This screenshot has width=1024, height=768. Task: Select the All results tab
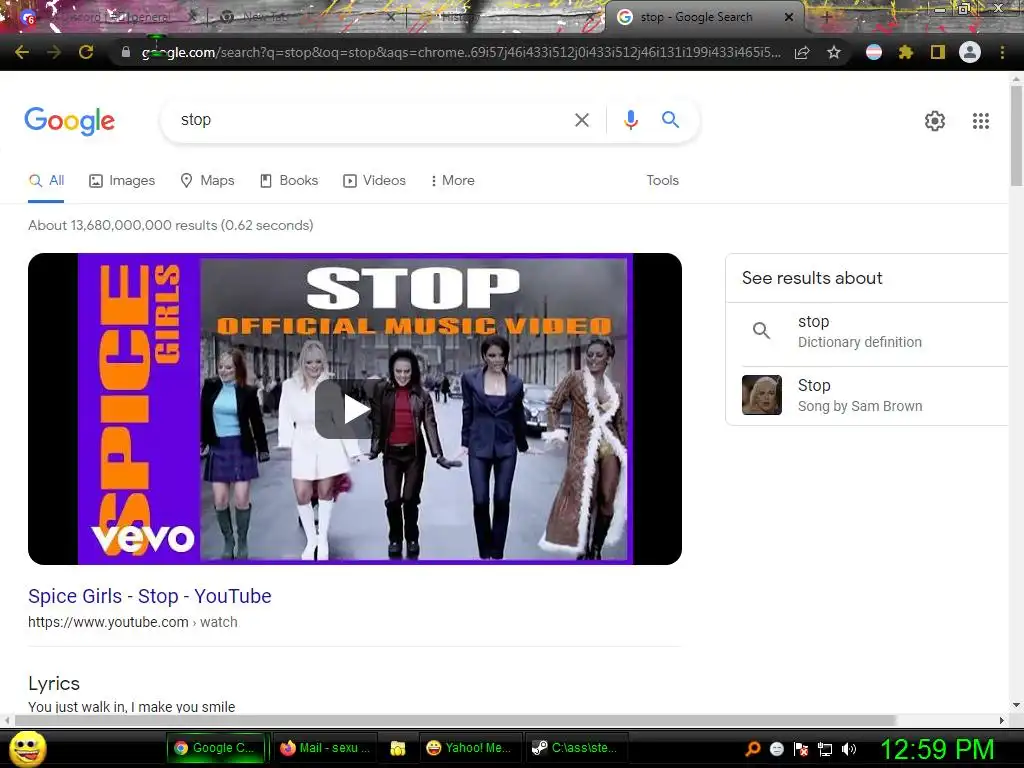46,181
